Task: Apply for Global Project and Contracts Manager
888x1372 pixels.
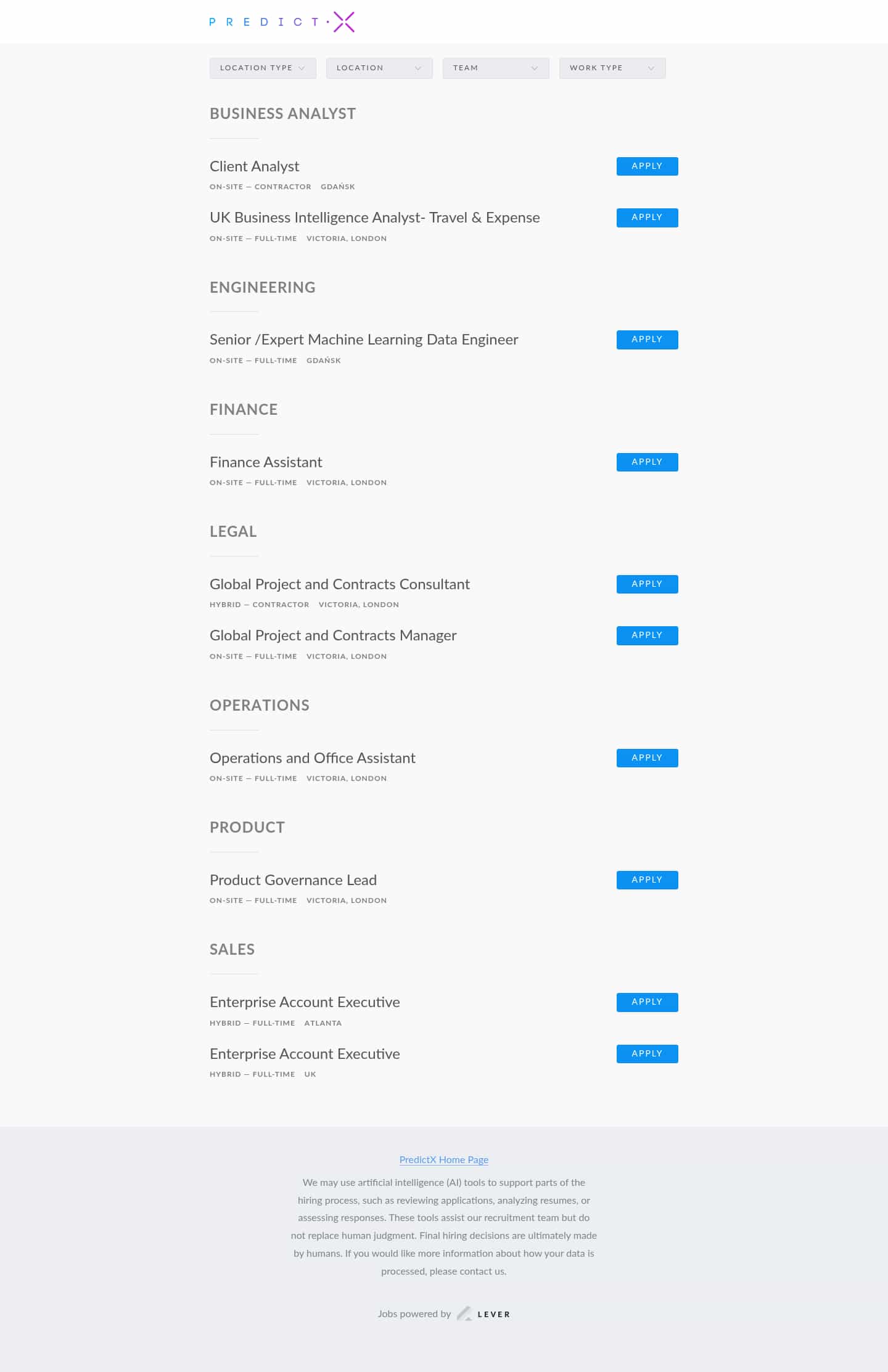Action: (x=646, y=635)
